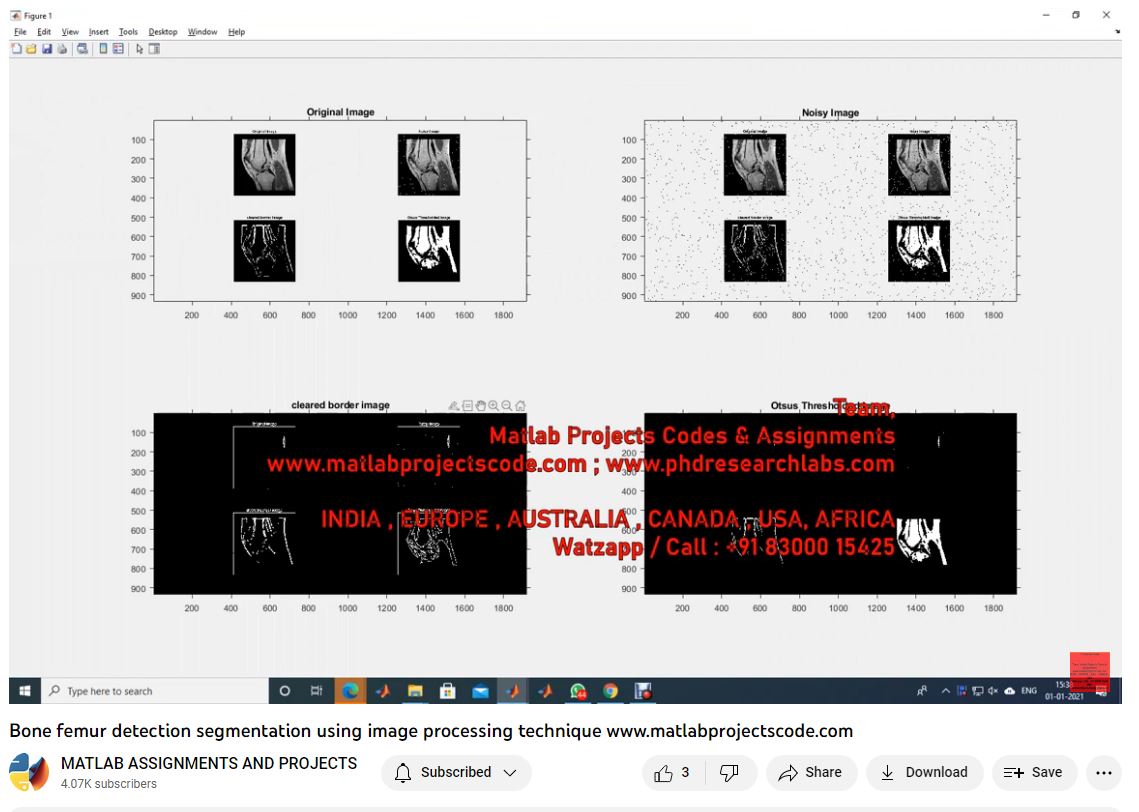Open the File menu
The image size is (1139, 812).
(x=20, y=32)
